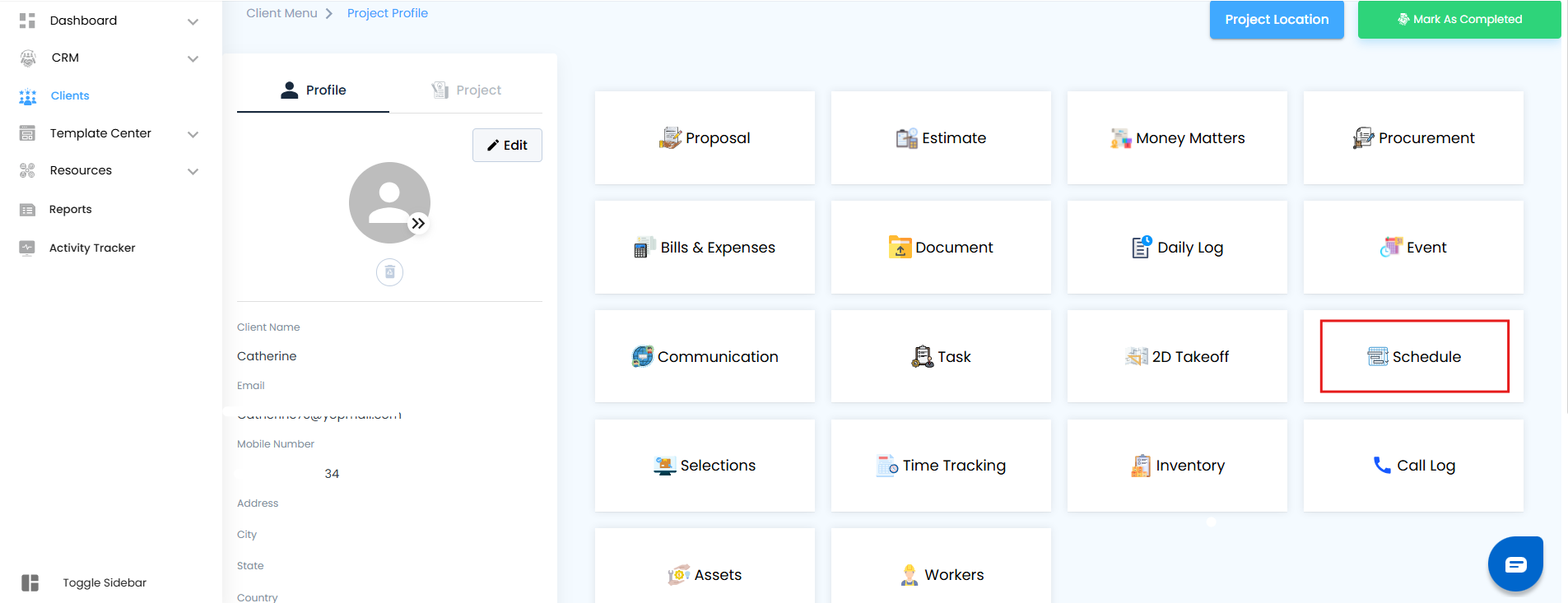
Task: Click the Toggle Sidebar layout icon
Action: [x=30, y=582]
